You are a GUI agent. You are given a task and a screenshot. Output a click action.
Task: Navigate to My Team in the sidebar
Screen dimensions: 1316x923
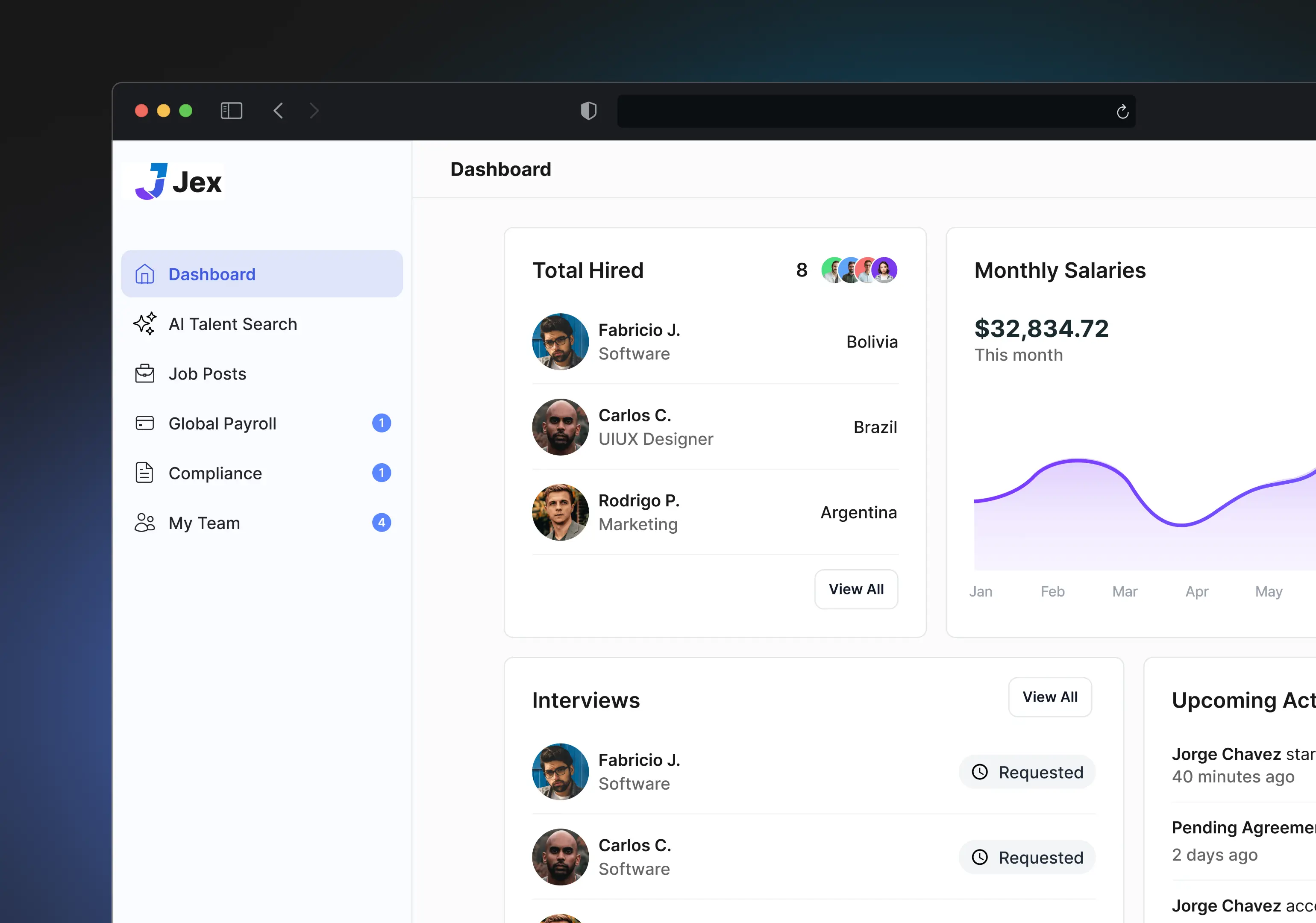pyautogui.click(x=204, y=522)
